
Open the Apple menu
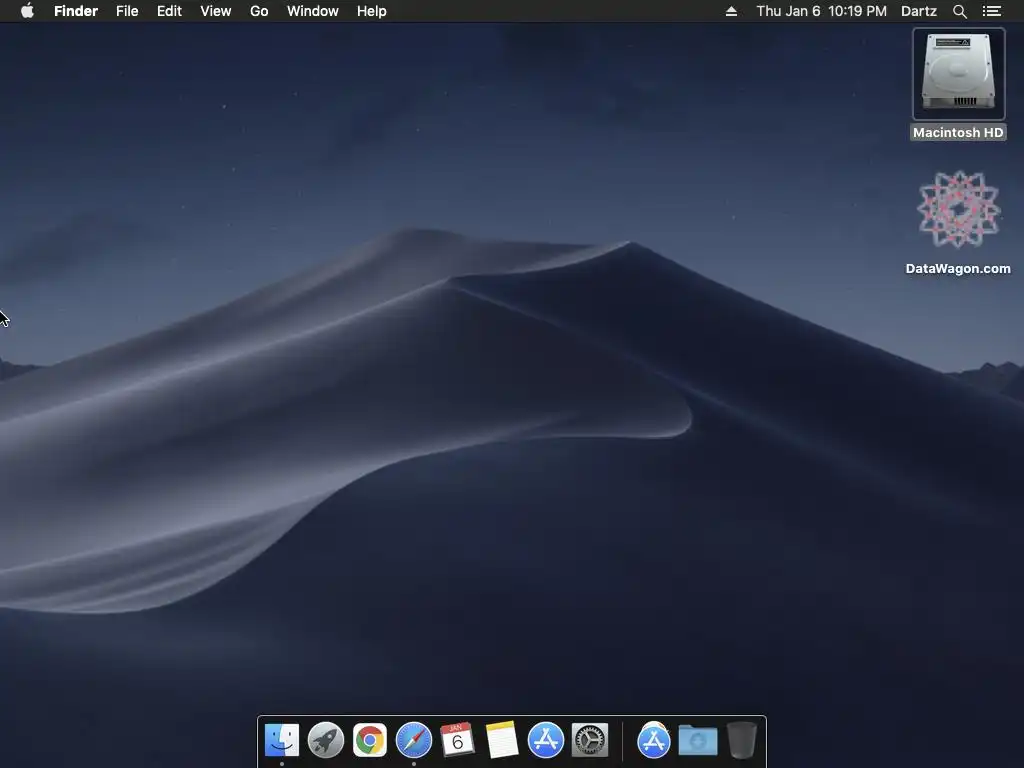(27, 11)
